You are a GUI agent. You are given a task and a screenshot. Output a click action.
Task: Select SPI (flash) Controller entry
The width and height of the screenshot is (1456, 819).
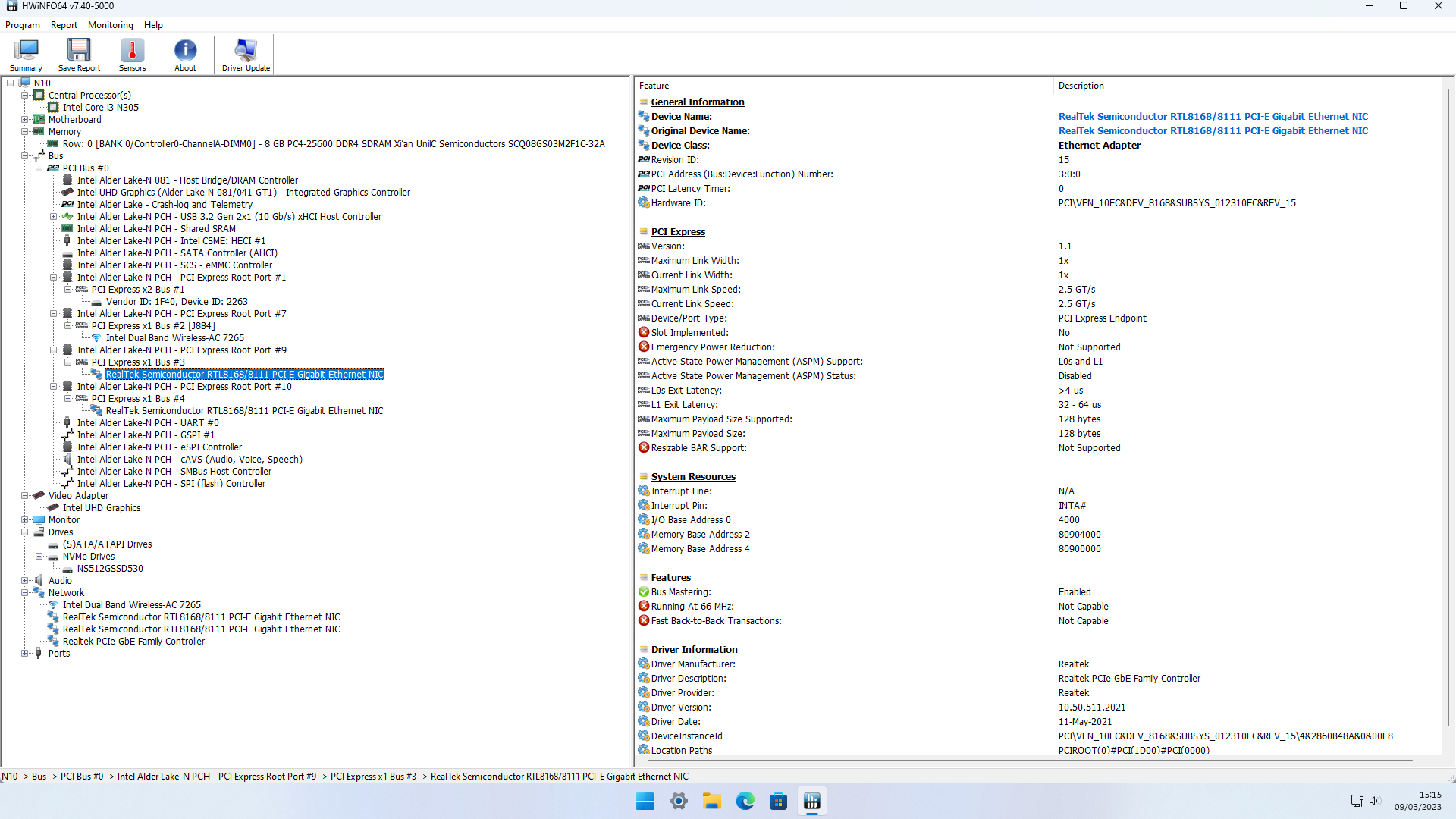click(171, 484)
